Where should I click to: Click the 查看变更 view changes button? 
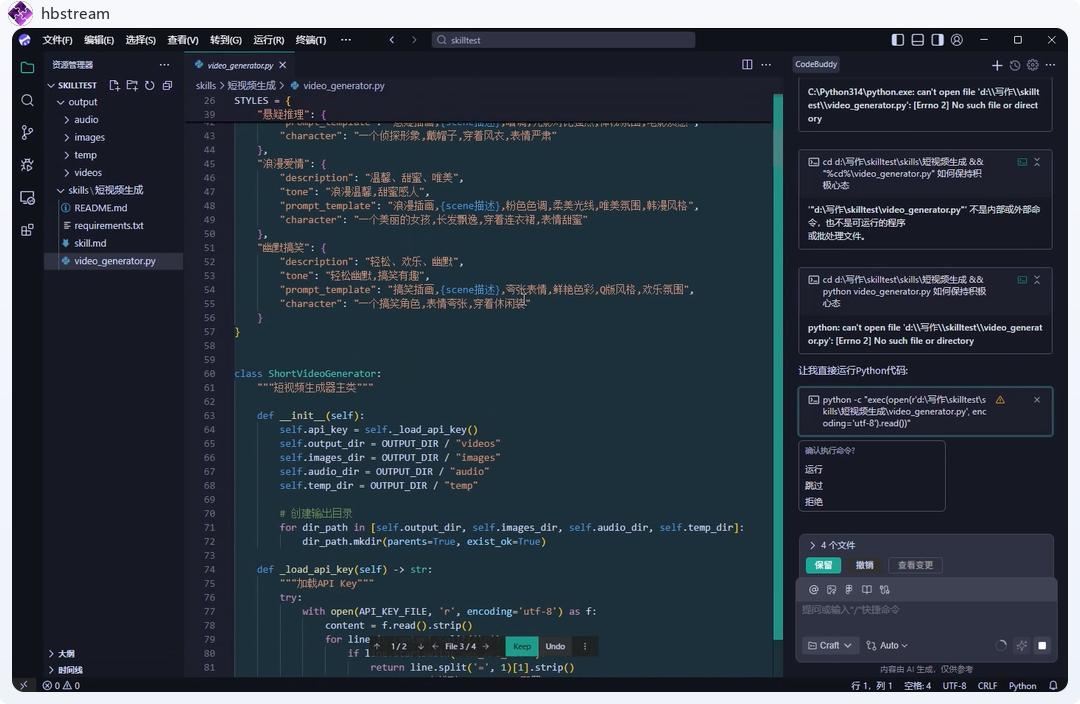click(x=915, y=566)
